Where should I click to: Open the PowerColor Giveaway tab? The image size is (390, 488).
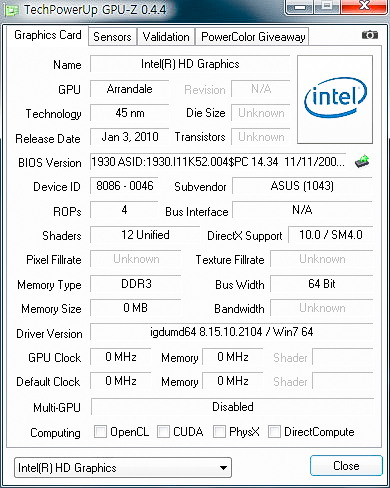(253, 37)
